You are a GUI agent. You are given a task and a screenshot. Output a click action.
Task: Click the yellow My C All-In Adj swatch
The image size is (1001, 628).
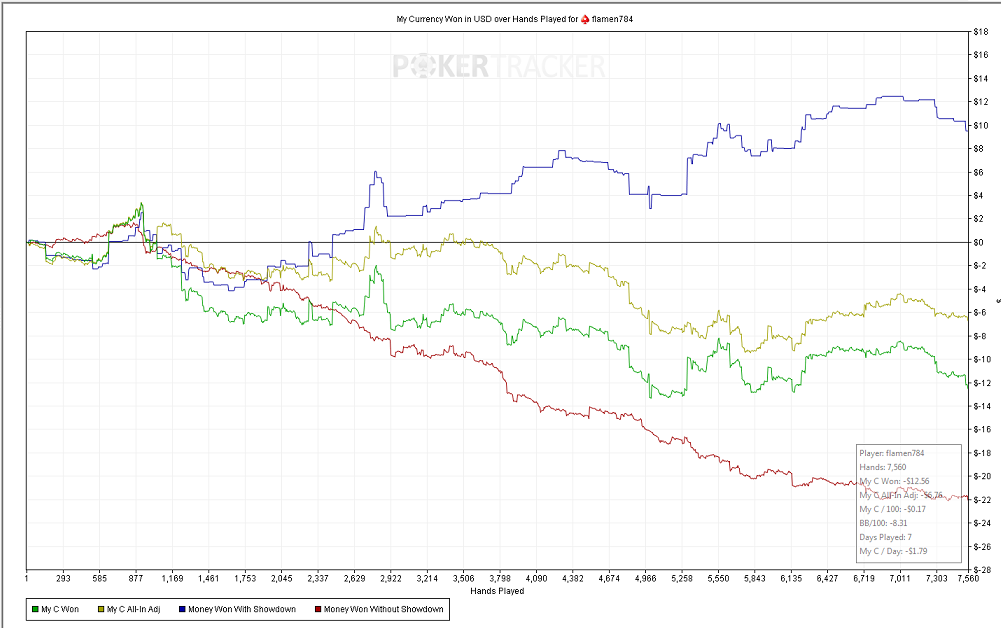coord(101,609)
